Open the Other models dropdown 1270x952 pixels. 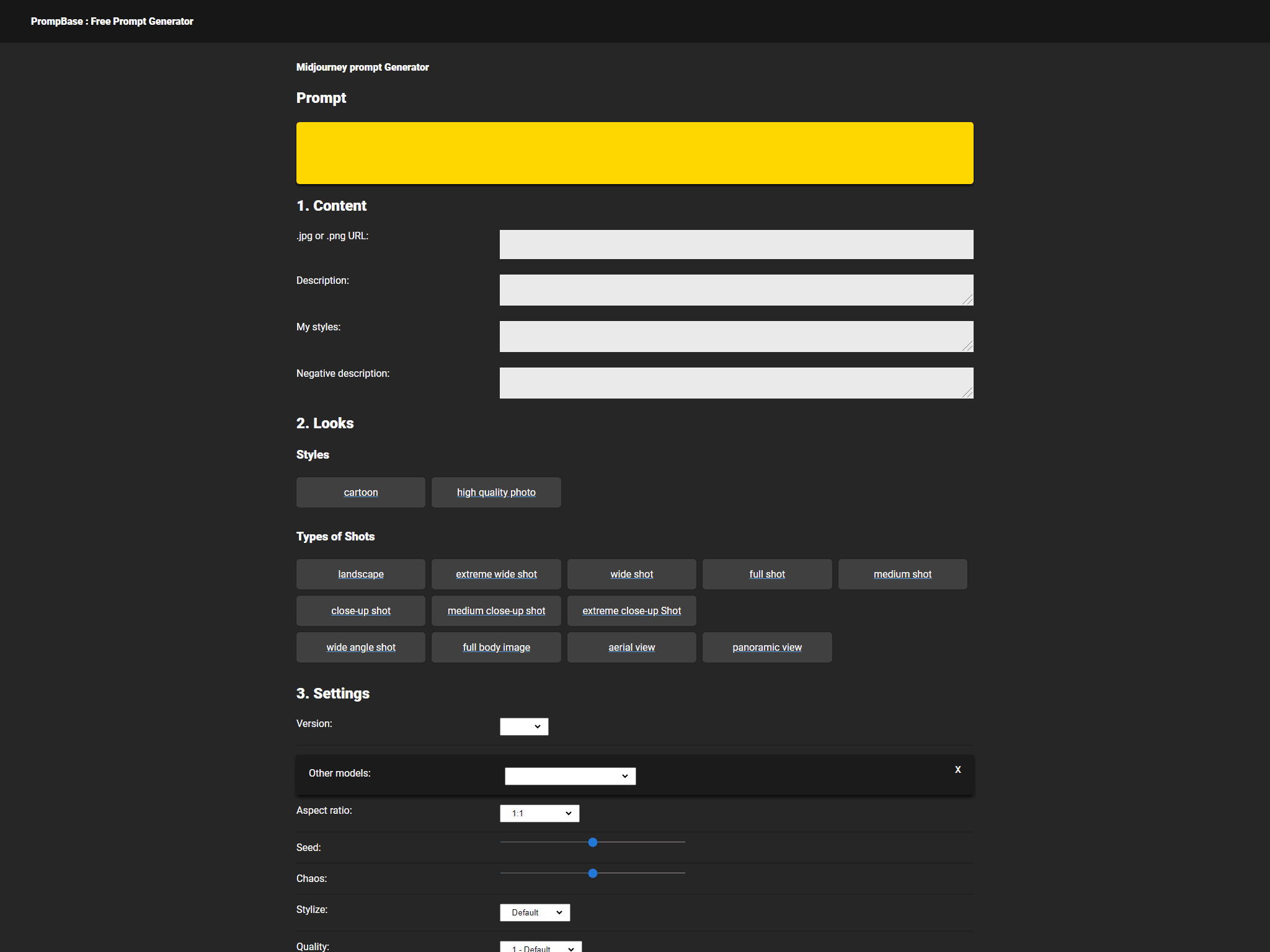tap(571, 776)
